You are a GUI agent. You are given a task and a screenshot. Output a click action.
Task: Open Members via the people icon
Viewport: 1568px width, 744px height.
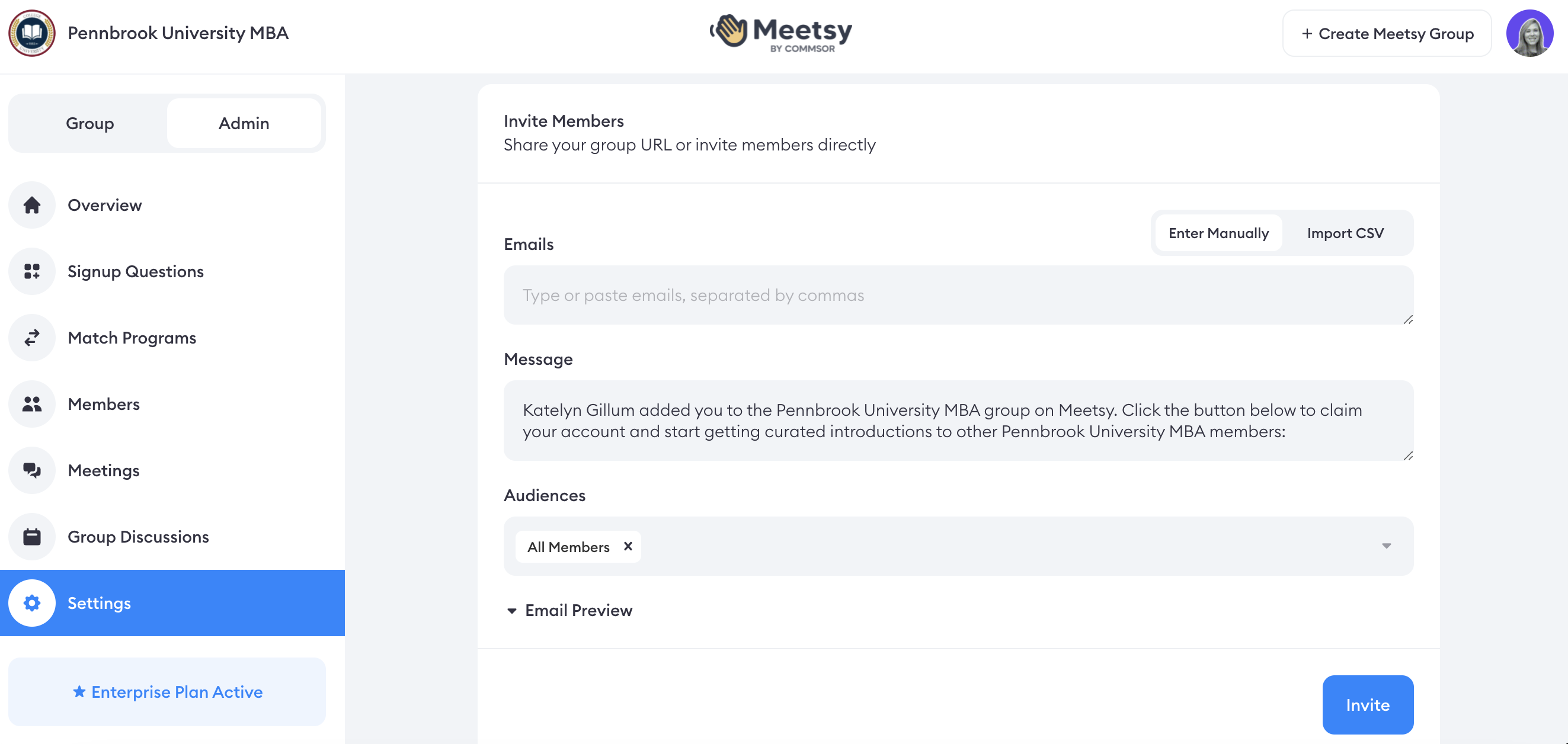(x=31, y=404)
